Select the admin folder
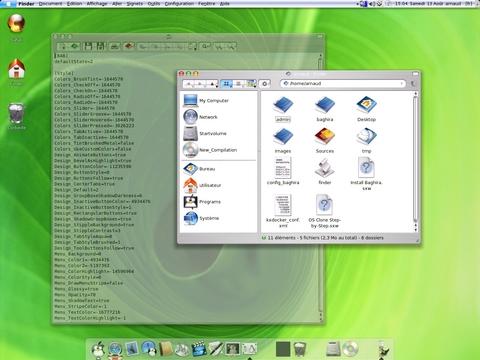The height and width of the screenshot is (360, 480). 283,109
